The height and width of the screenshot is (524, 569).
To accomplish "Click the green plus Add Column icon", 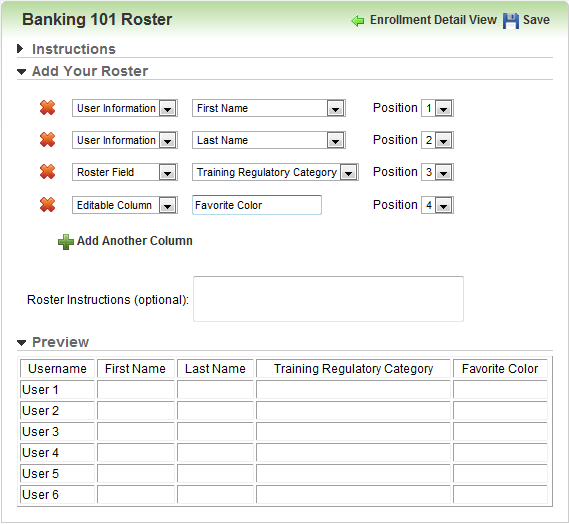I will tap(66, 242).
